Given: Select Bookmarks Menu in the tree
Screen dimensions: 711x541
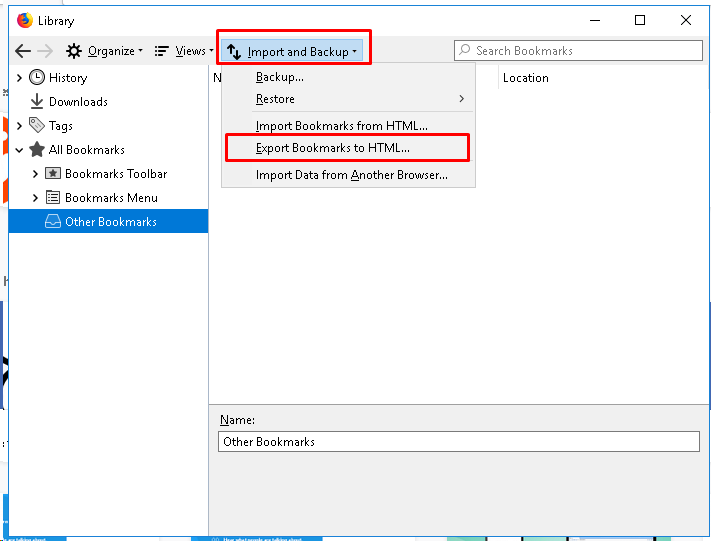Looking at the screenshot, I should click(112, 198).
